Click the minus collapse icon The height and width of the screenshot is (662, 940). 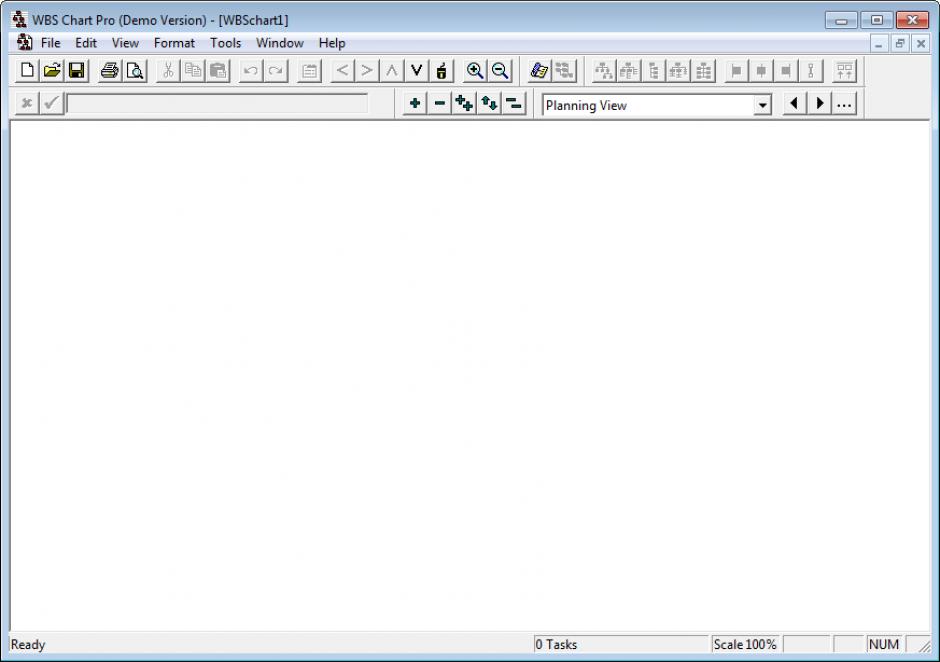point(439,104)
